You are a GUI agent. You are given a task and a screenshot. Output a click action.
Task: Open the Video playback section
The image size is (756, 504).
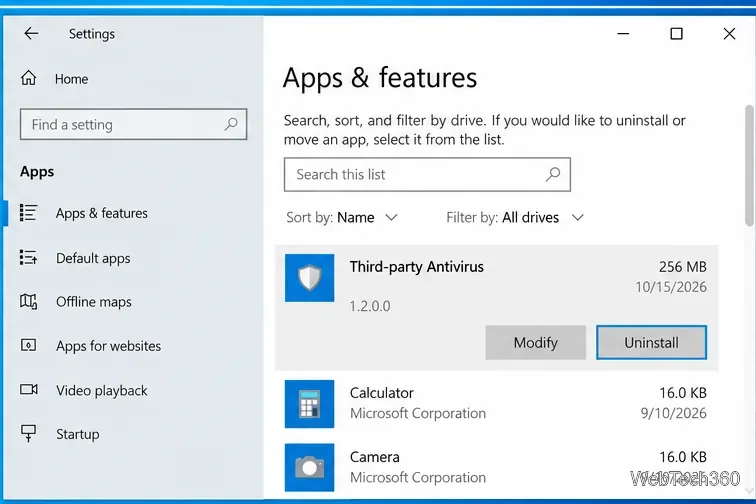point(102,390)
